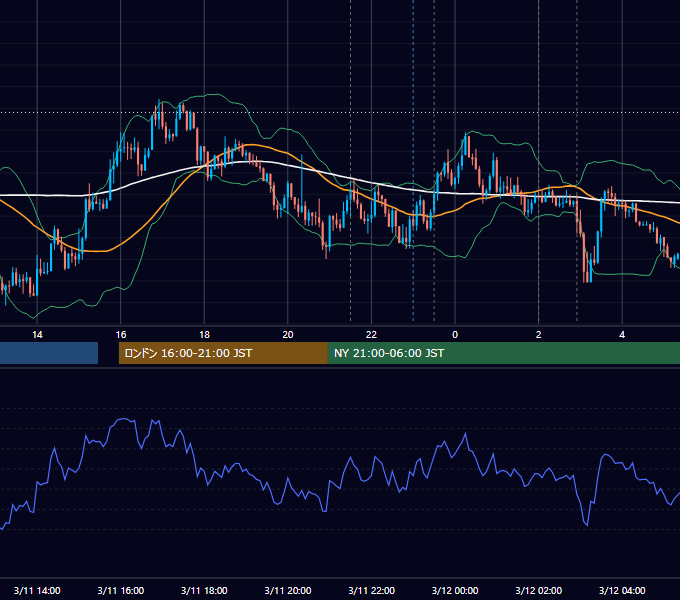Click the 3/11 18:00 time label

[x=204, y=590]
